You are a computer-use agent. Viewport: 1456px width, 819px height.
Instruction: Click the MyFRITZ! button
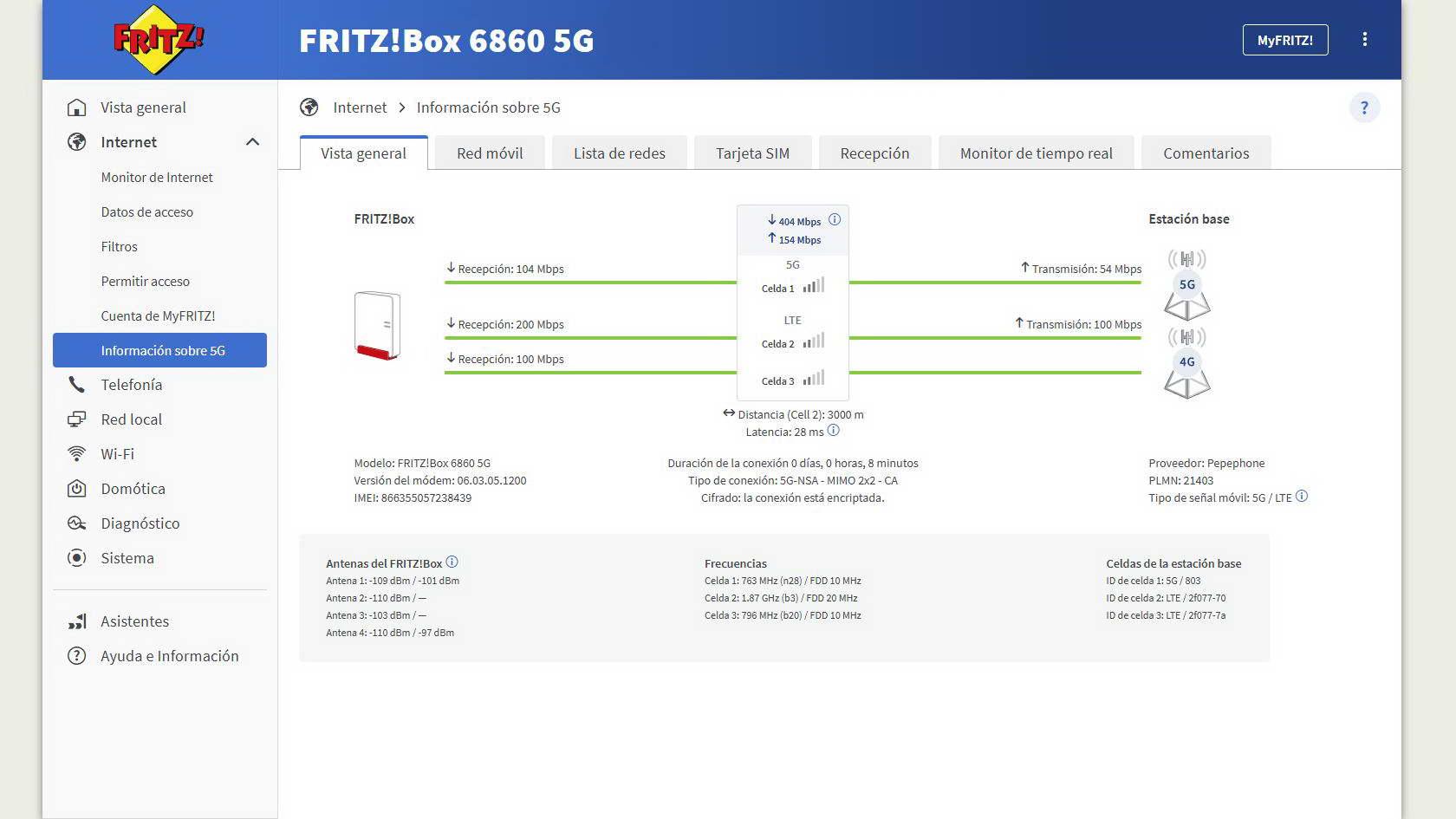pyautogui.click(x=1285, y=40)
